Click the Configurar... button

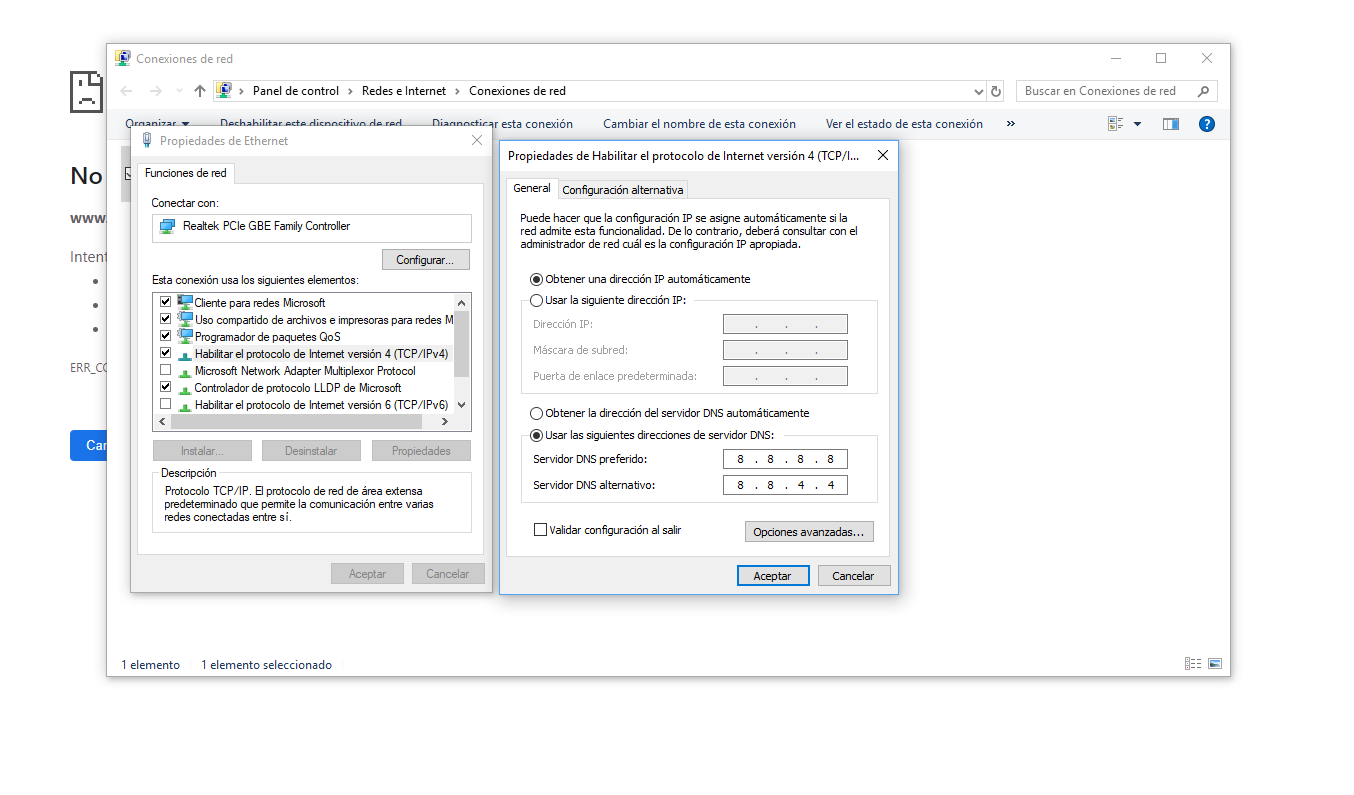(426, 260)
